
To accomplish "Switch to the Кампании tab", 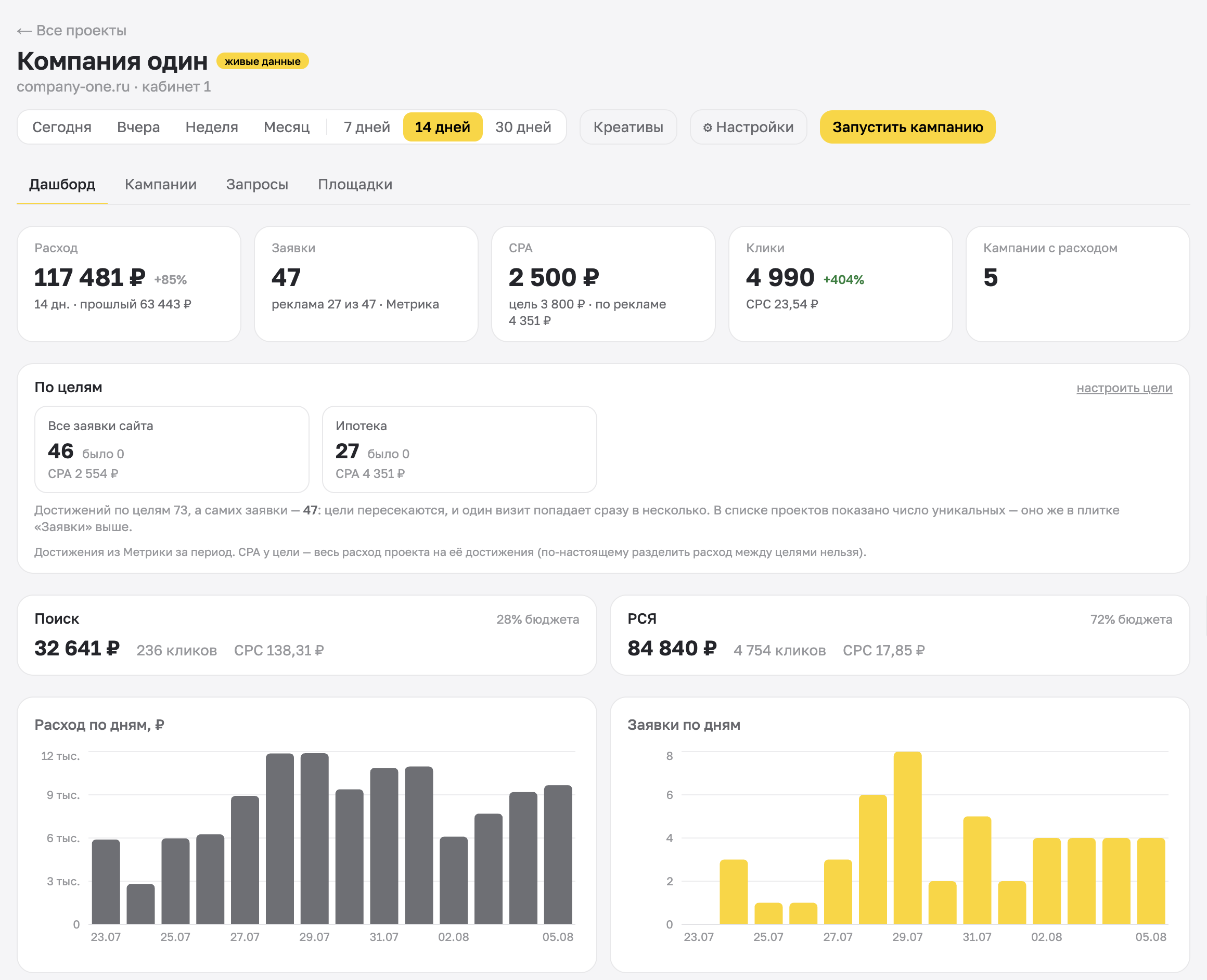I will 161,185.
